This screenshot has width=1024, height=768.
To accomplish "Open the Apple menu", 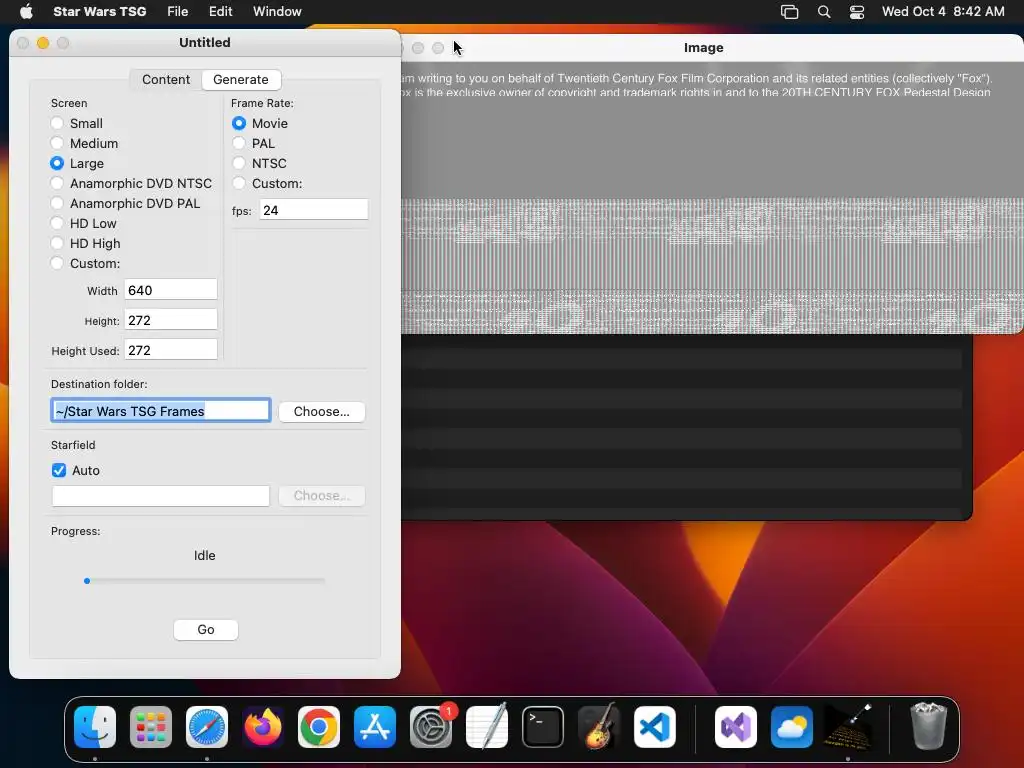I will (26, 11).
